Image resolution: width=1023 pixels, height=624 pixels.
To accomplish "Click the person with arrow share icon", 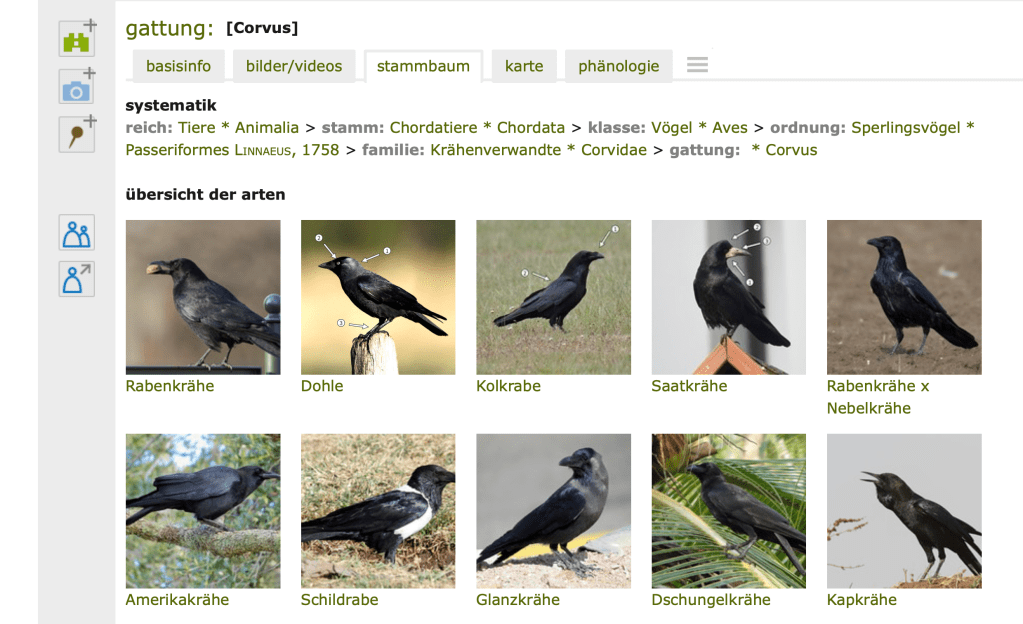I will (76, 279).
